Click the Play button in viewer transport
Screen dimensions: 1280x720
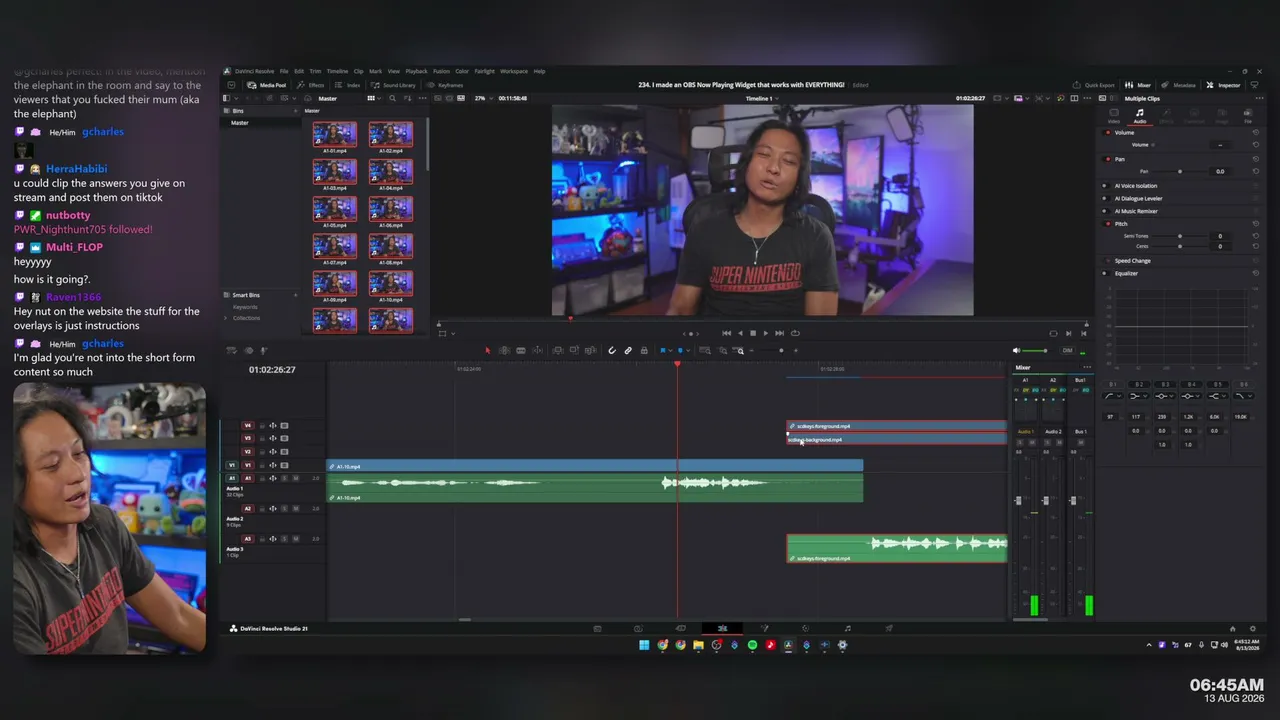[x=766, y=333]
